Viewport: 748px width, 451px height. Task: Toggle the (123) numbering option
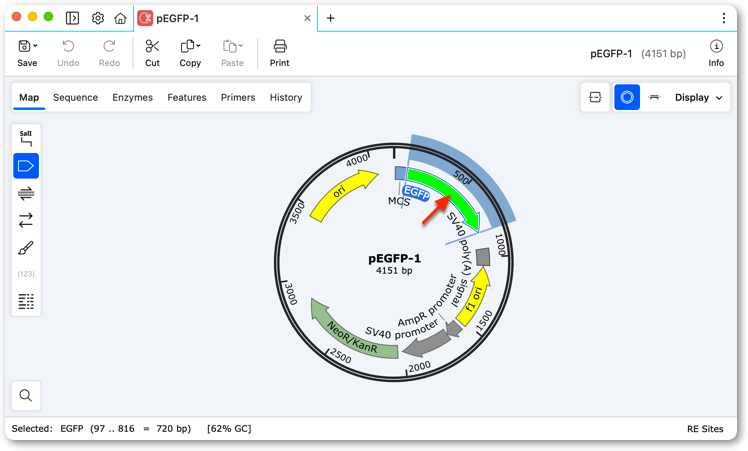tap(26, 274)
